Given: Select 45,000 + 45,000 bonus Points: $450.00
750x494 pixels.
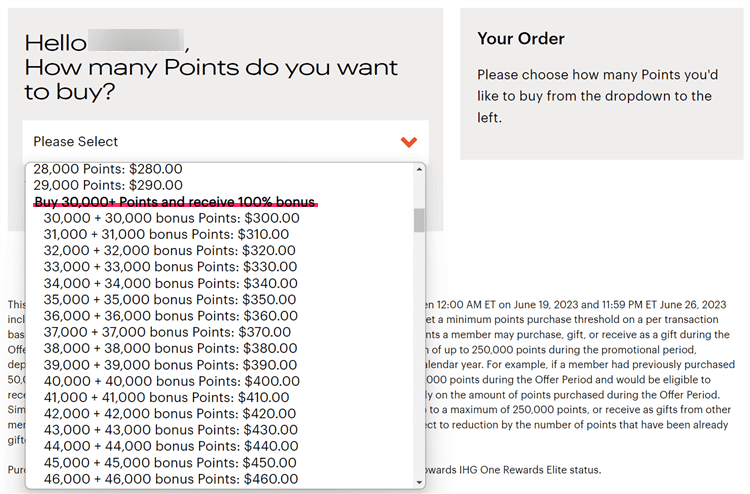Looking at the screenshot, I should pos(171,462).
